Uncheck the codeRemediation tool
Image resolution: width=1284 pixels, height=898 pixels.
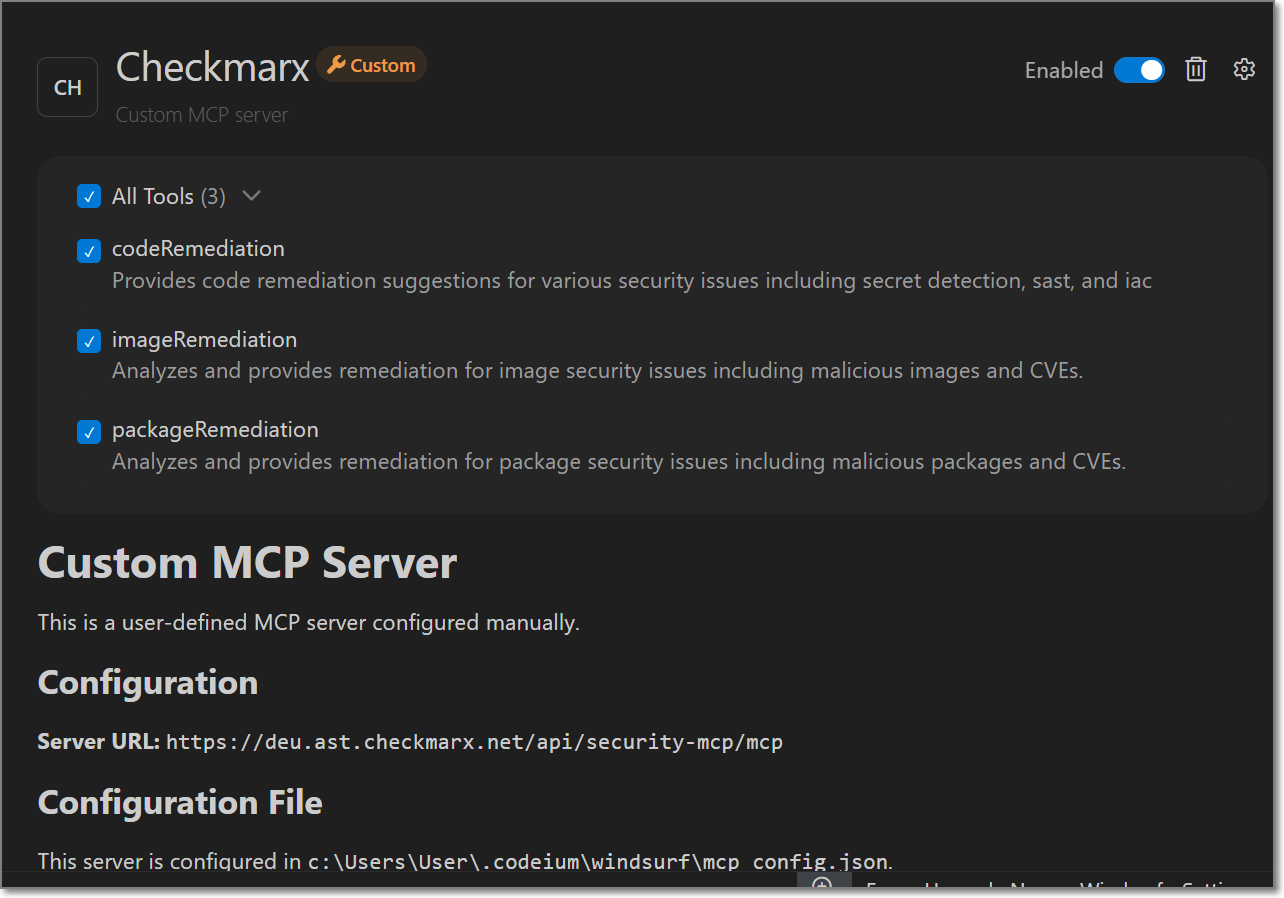click(89, 251)
